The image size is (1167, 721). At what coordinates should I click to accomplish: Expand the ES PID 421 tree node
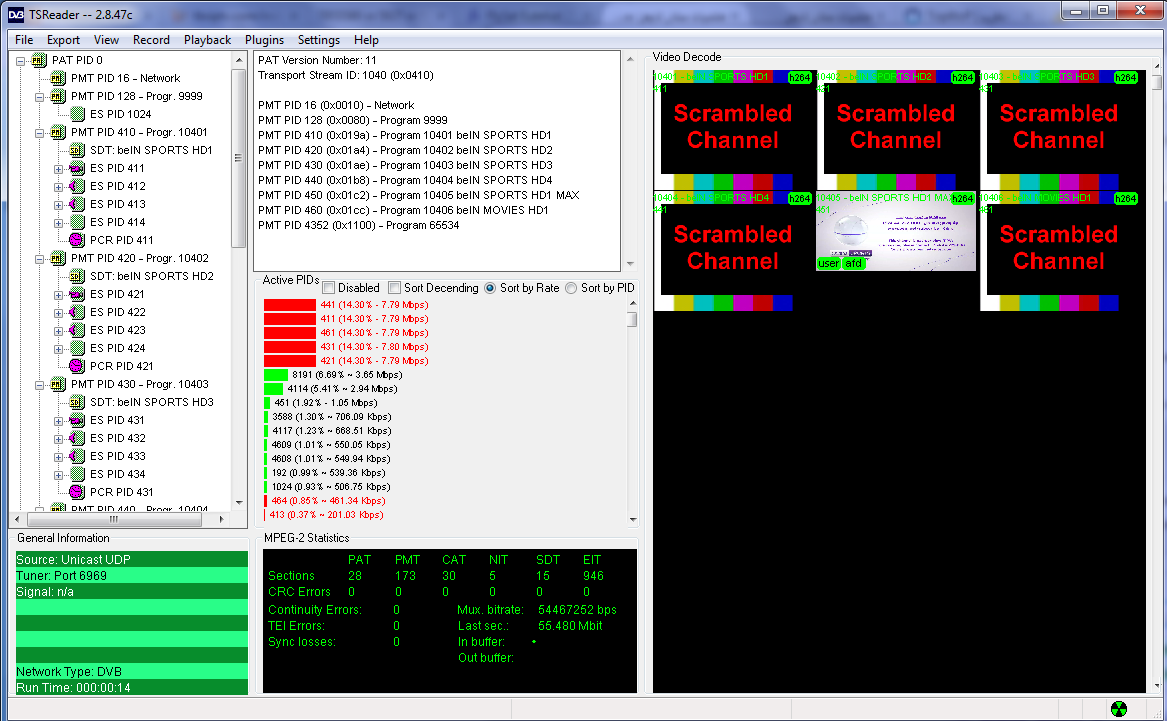pyautogui.click(x=59, y=294)
